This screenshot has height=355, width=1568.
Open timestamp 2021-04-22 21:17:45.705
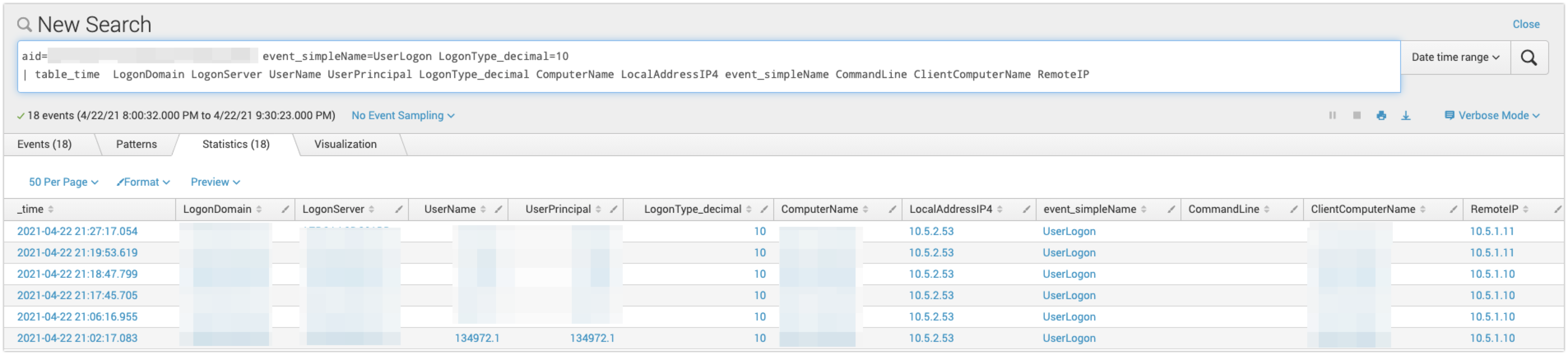77,295
